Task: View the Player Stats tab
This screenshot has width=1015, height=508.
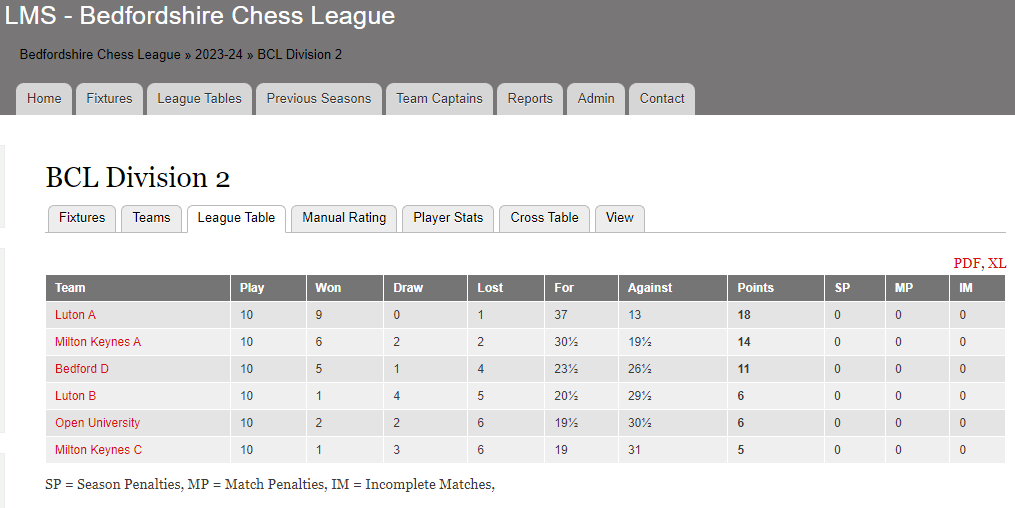Action: coord(448,218)
